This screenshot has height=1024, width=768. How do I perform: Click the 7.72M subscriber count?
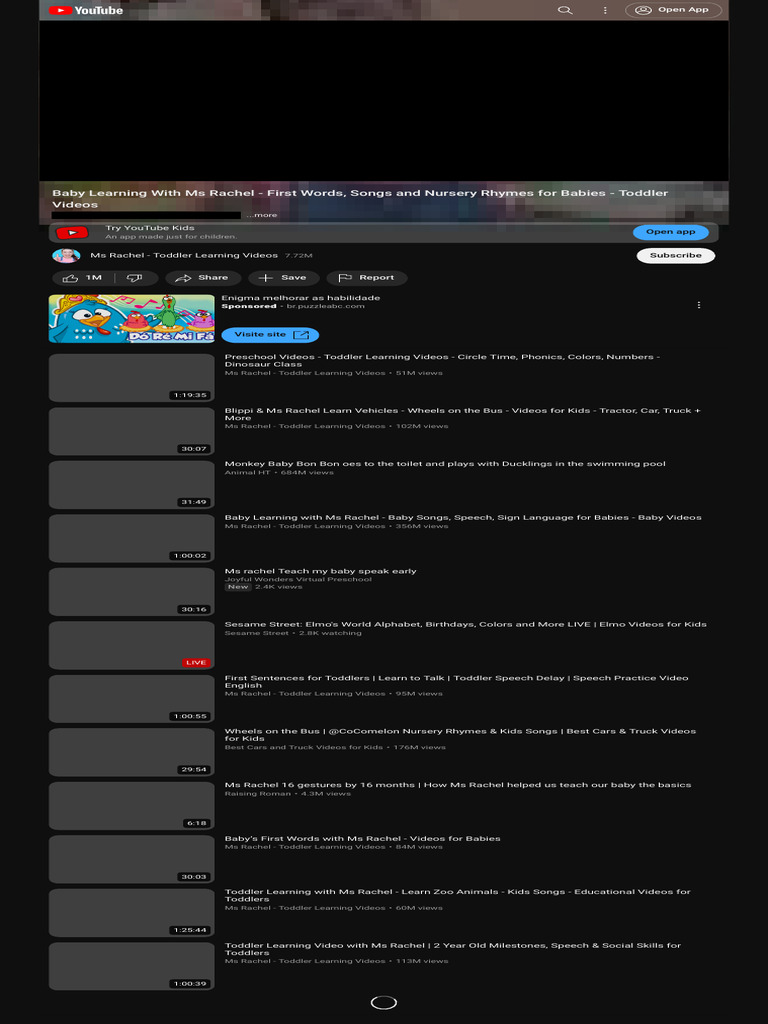[298, 255]
